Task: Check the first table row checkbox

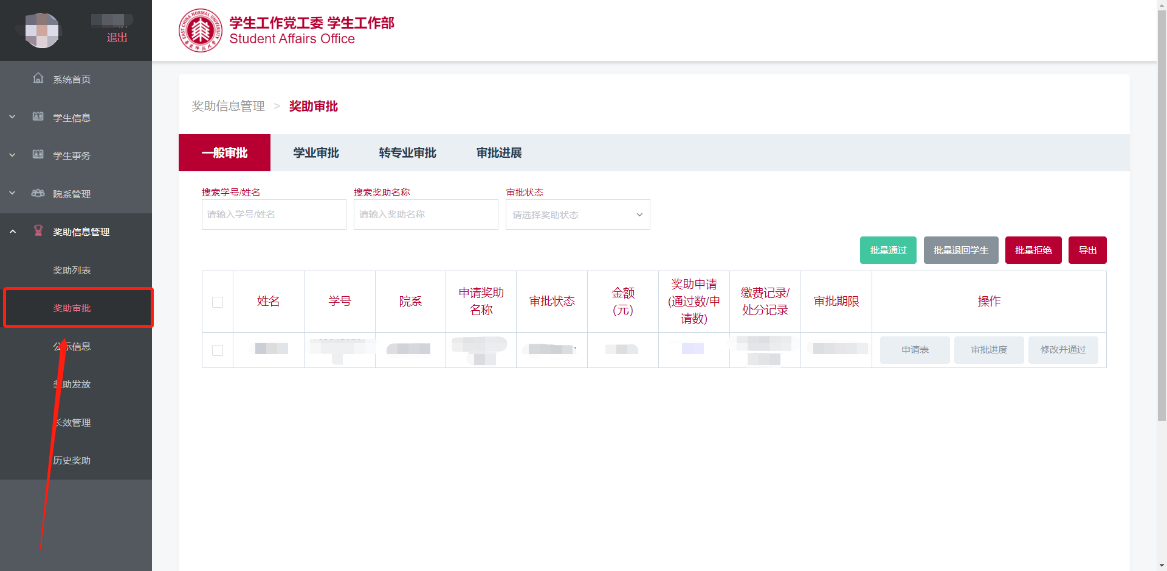Action: click(x=217, y=350)
